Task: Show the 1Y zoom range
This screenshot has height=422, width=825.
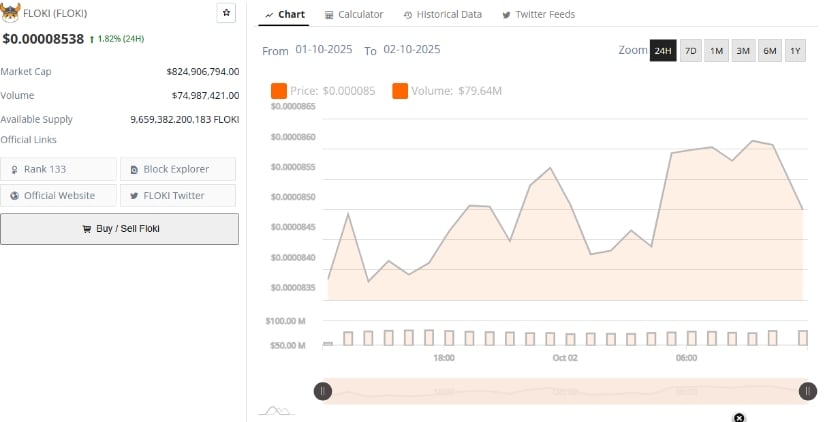Action: 795,51
